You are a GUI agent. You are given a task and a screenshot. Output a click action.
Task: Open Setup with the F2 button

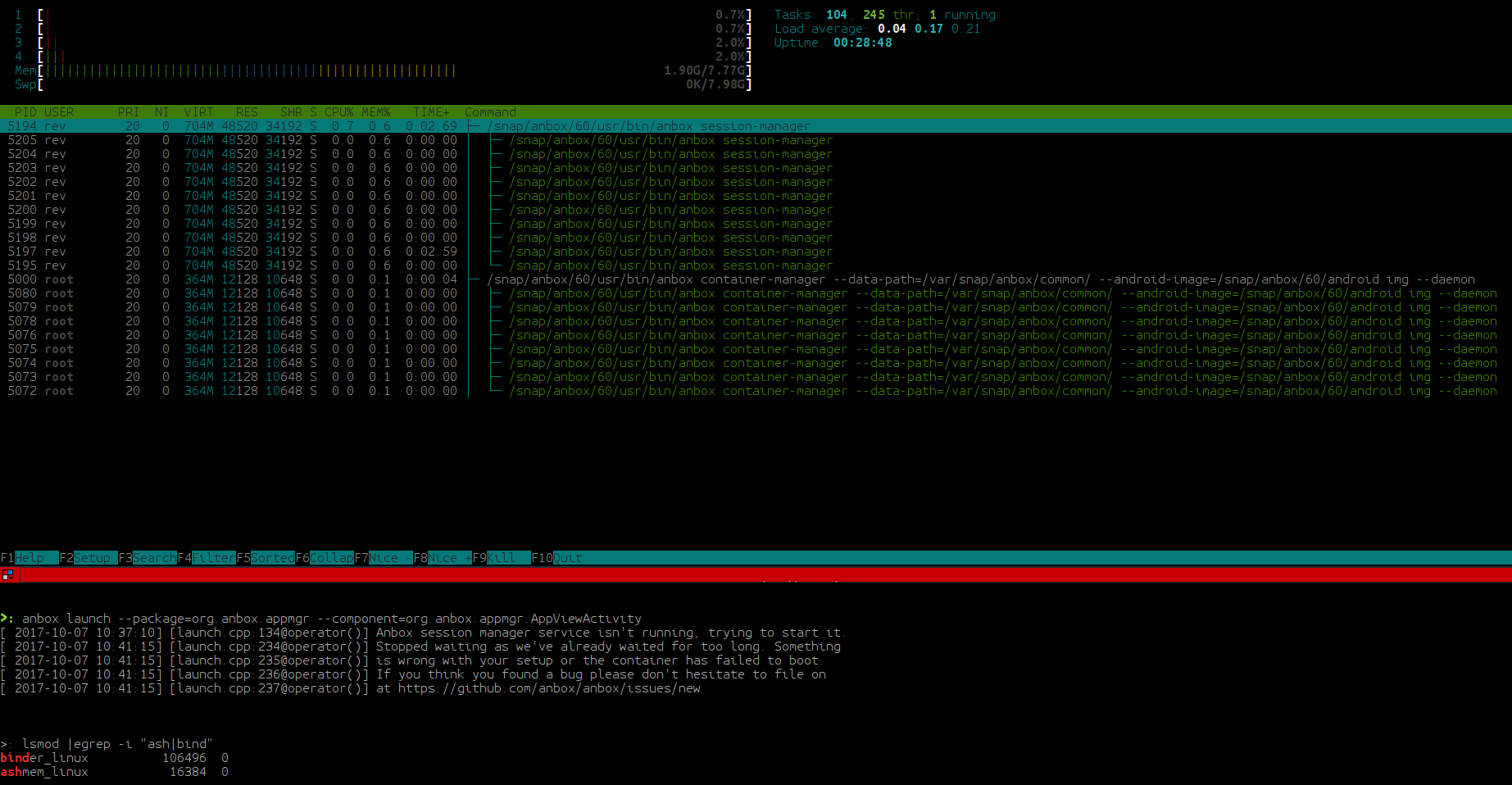(89, 558)
